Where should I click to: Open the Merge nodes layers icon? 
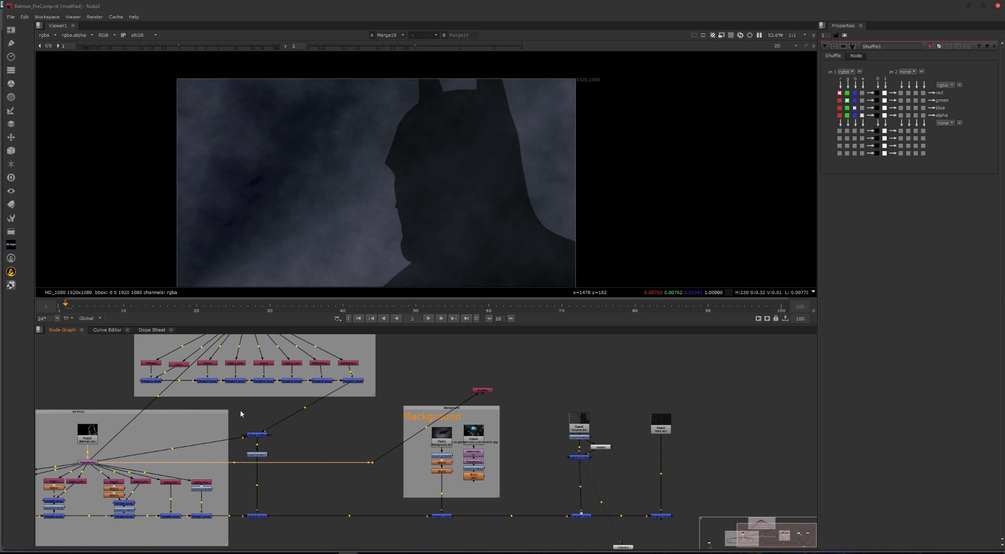pyautogui.click(x=11, y=124)
